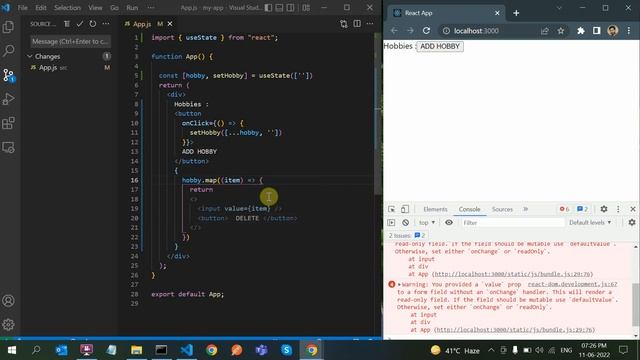The width and height of the screenshot is (640, 360).
Task: Toggle Chrome side panel
Action: [596, 31]
